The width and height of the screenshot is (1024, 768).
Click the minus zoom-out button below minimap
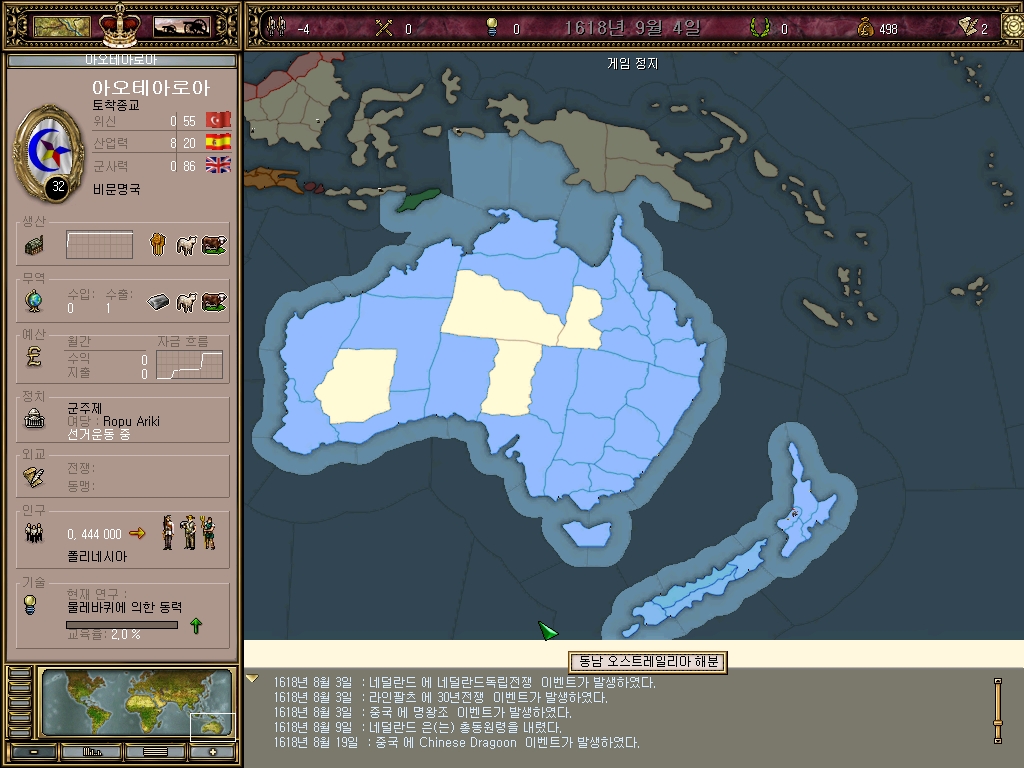[x=34, y=752]
